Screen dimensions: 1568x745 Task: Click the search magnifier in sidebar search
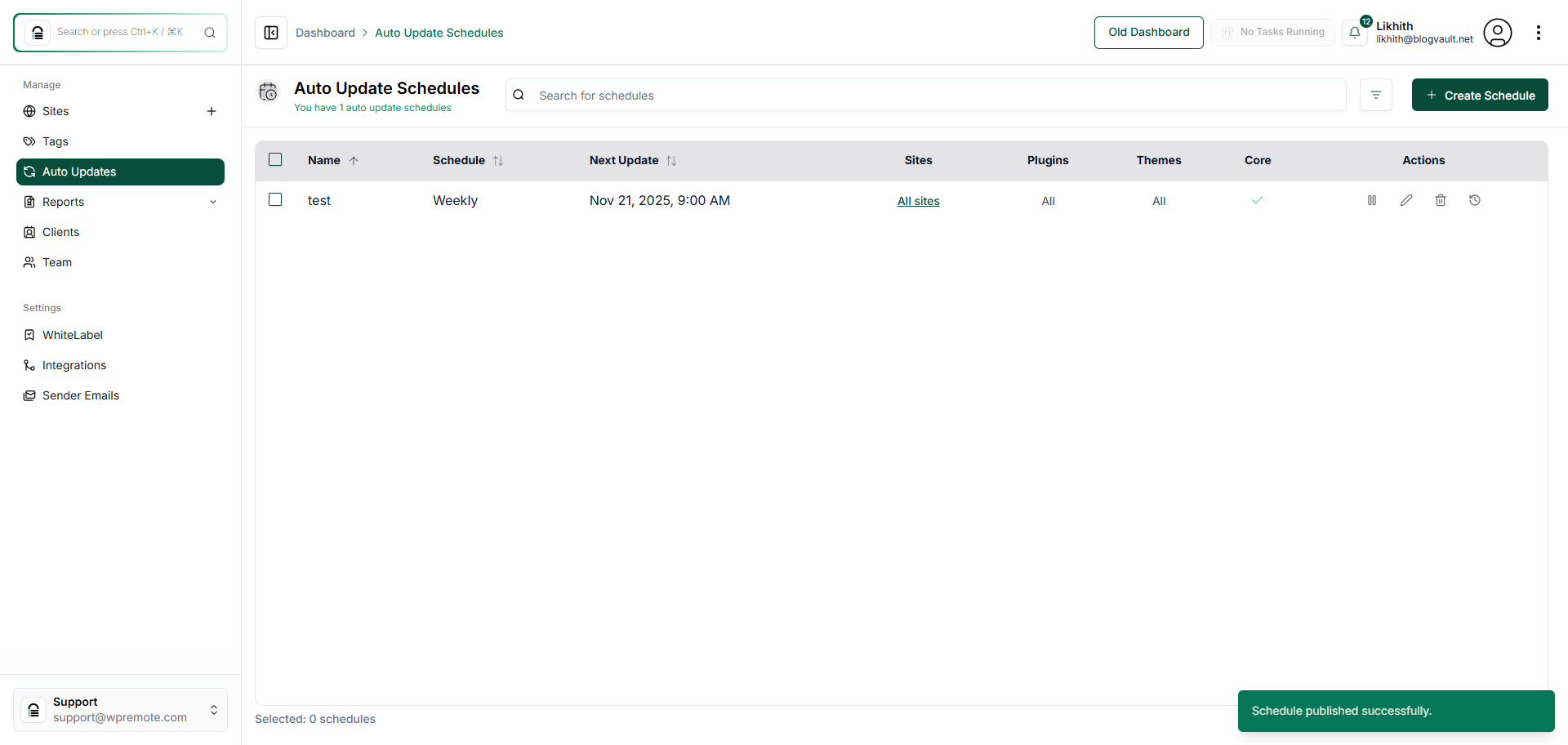tap(210, 33)
